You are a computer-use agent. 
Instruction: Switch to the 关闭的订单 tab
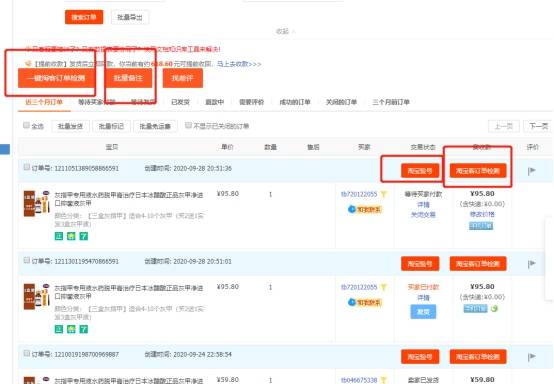(x=341, y=102)
